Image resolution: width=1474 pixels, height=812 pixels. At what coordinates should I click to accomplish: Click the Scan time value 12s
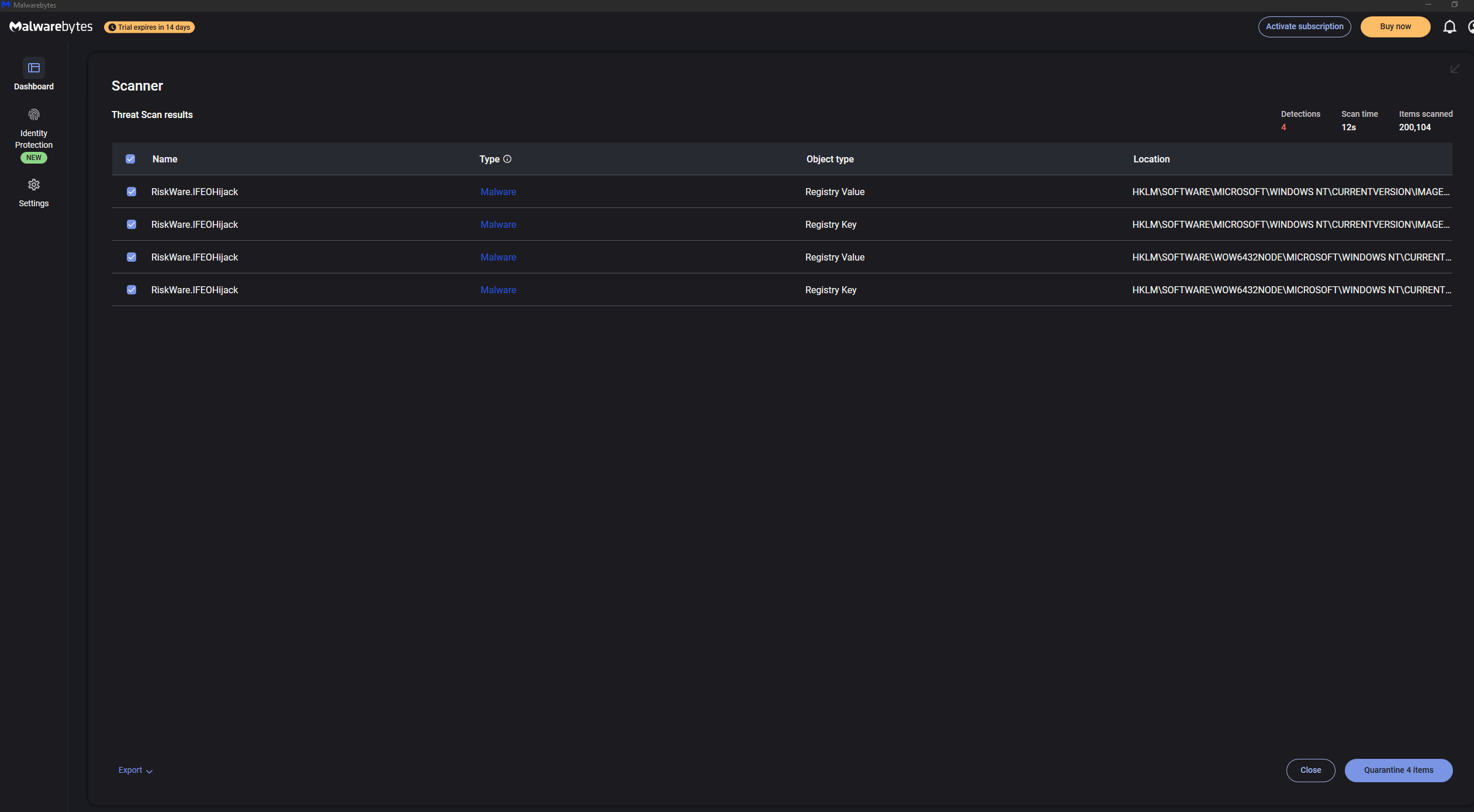(1348, 127)
